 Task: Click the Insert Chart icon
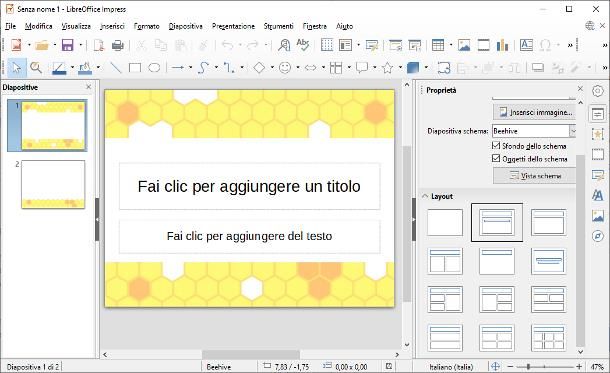[x=502, y=45]
